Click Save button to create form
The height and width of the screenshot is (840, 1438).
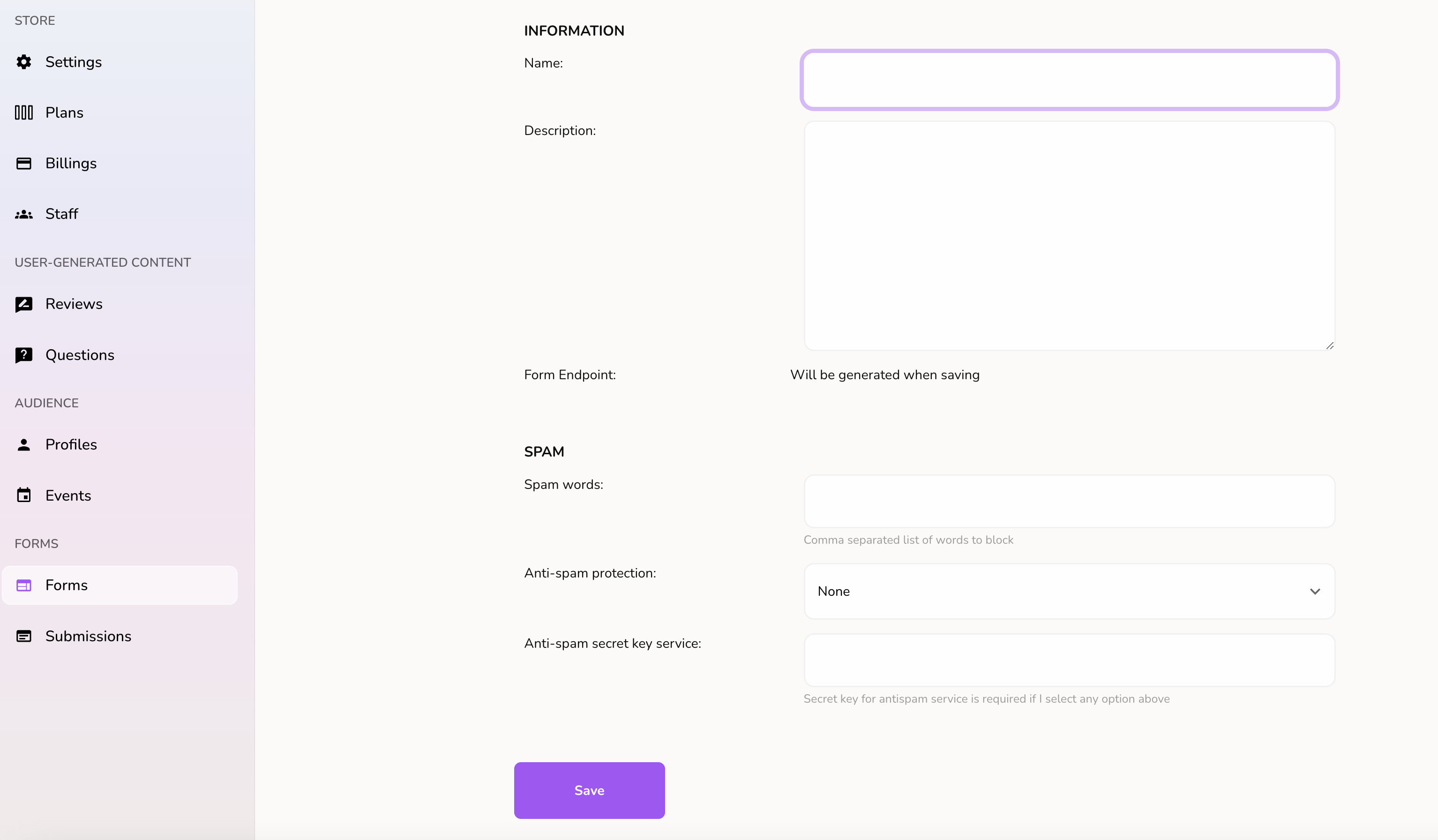(x=589, y=790)
